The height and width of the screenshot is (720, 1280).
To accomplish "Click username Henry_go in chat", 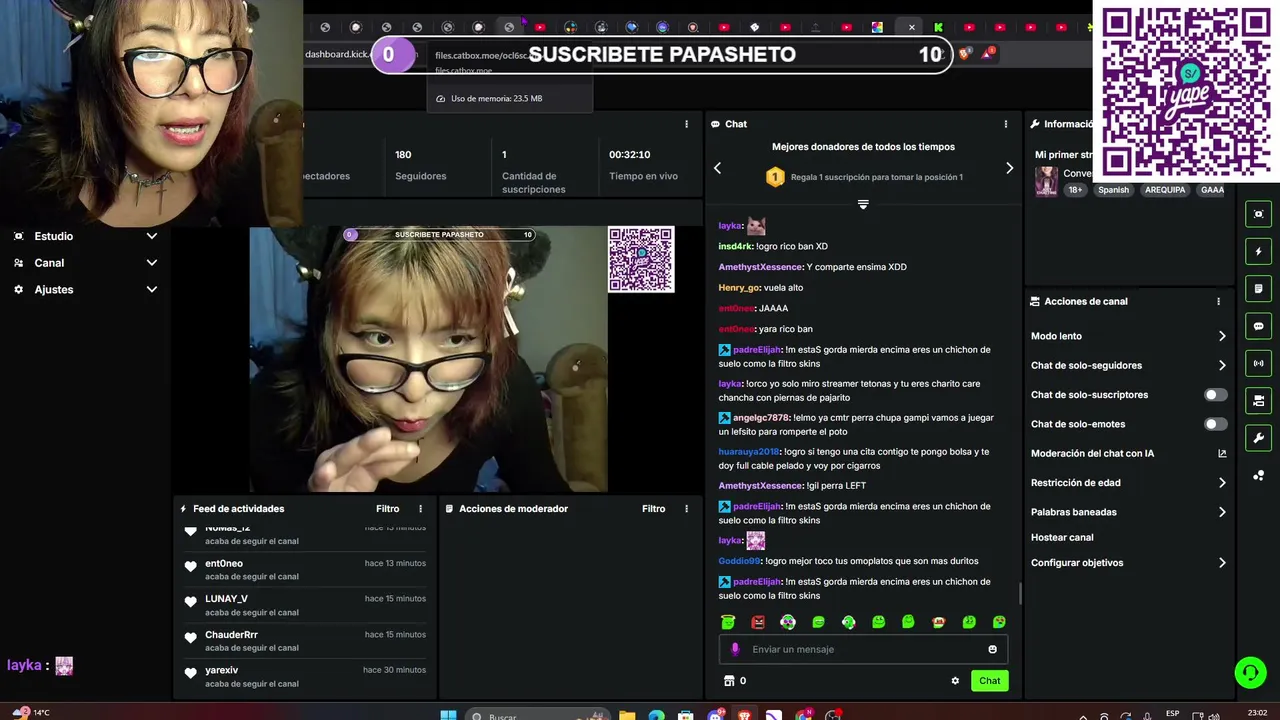I will (x=739, y=288).
